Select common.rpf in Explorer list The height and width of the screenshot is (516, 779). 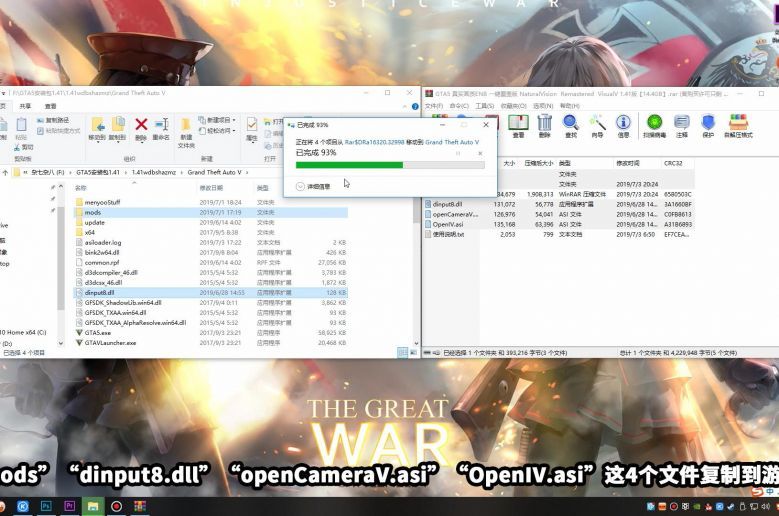(211, 263)
